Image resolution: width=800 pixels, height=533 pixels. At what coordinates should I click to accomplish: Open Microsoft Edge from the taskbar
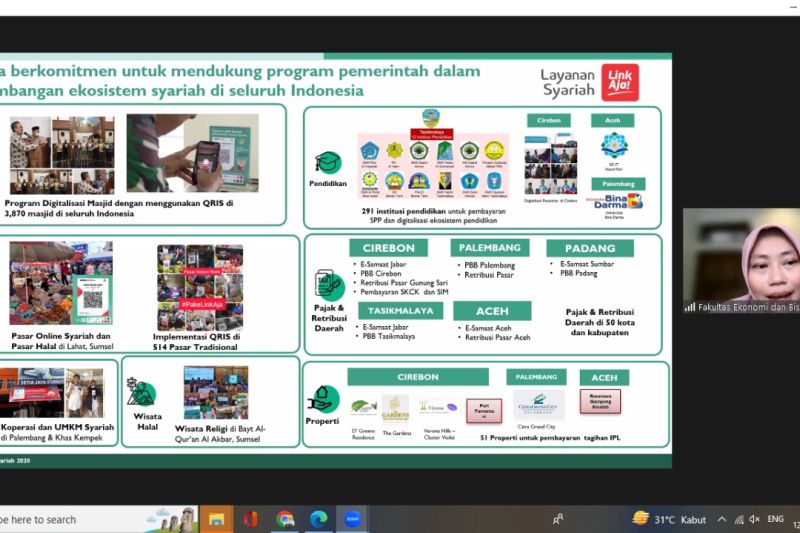pyautogui.click(x=319, y=519)
